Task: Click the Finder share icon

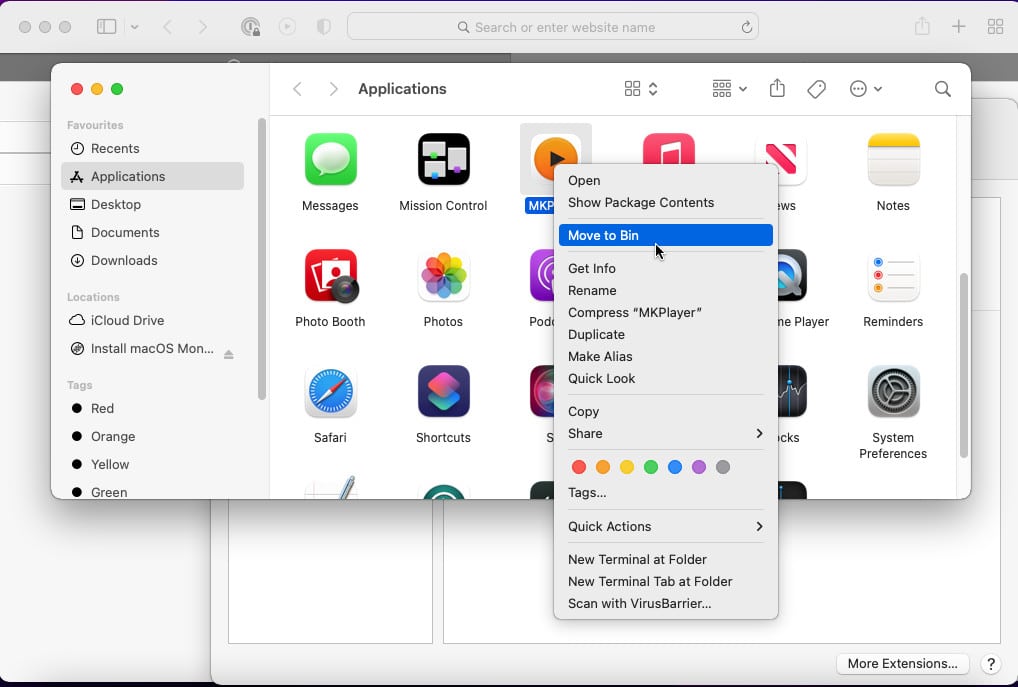Action: click(777, 88)
